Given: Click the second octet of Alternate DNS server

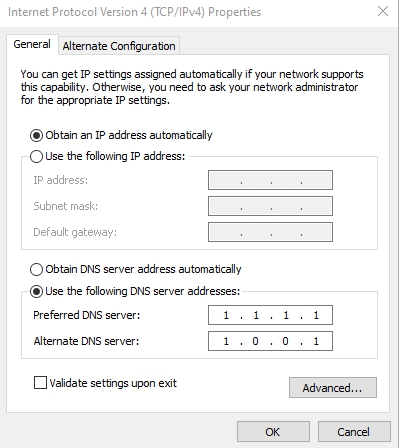Looking at the screenshot, I should [x=255, y=341].
